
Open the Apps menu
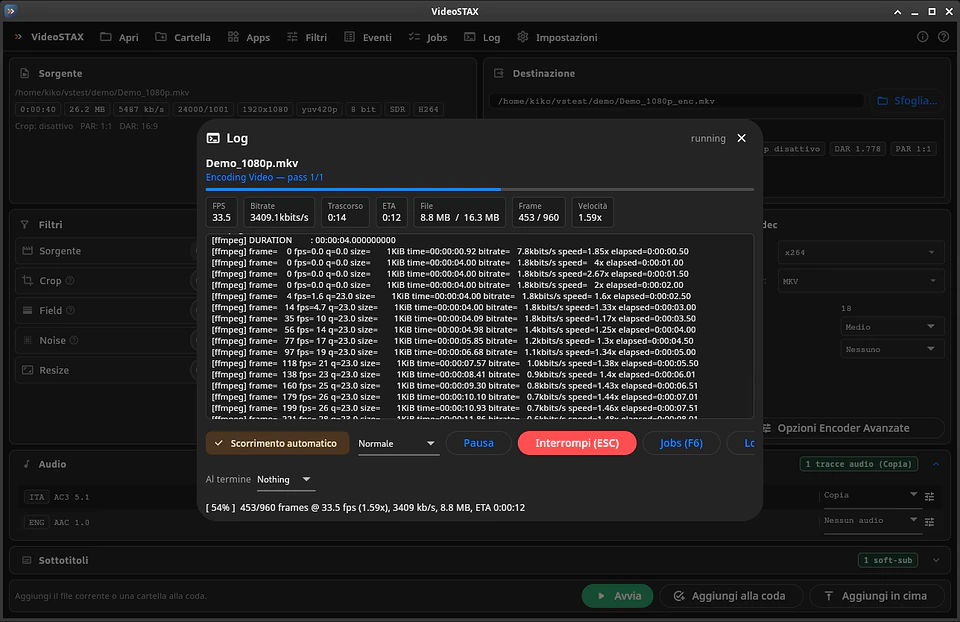pos(249,37)
